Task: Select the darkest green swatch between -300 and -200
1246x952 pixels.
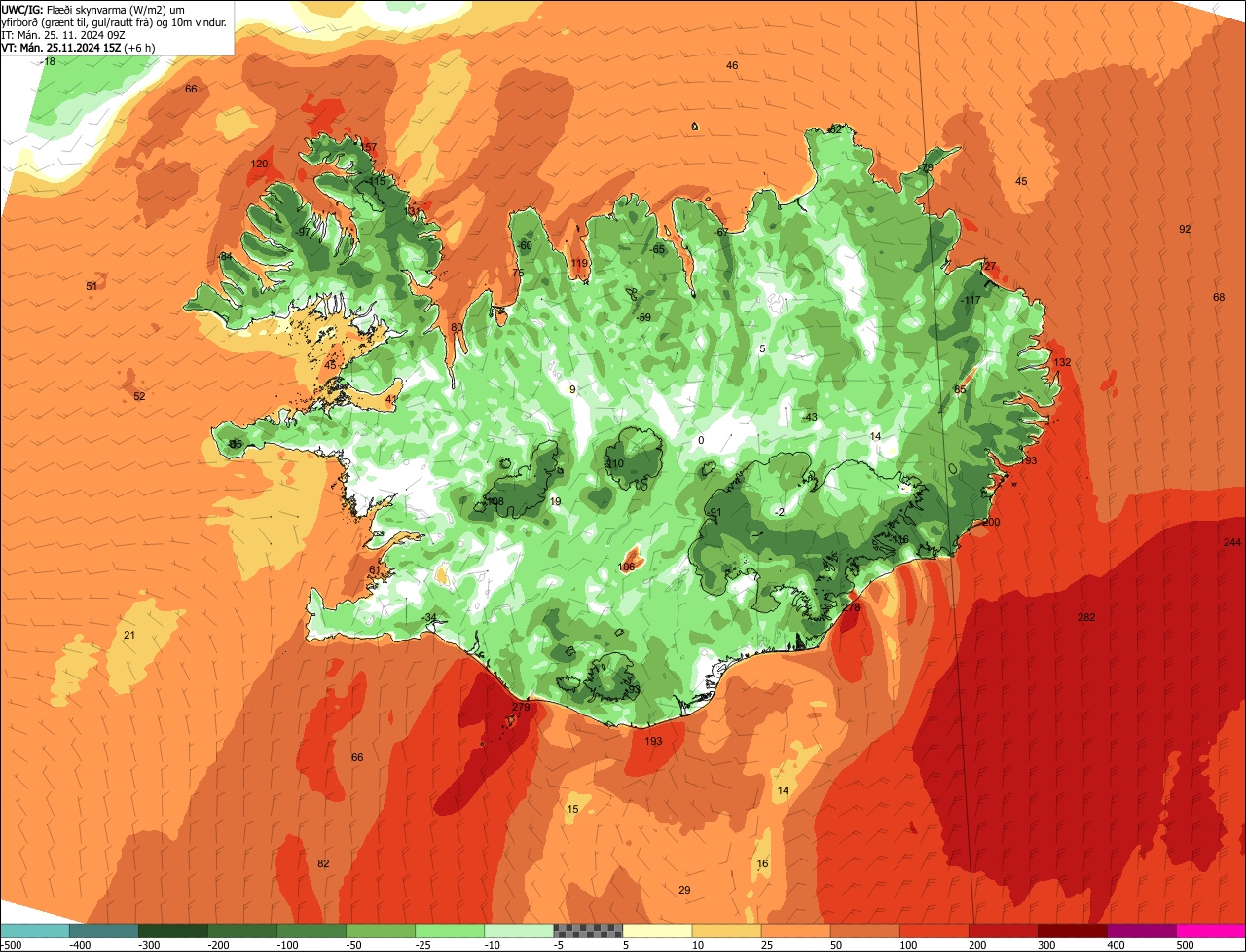Action: point(173,931)
